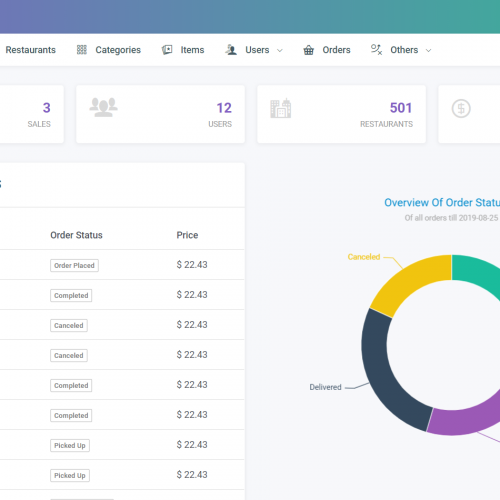Click the Delivered chart label
500x500 pixels.
point(325,387)
